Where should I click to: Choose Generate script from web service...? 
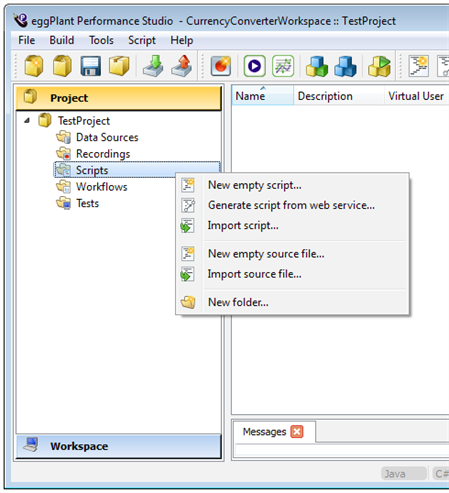point(292,205)
